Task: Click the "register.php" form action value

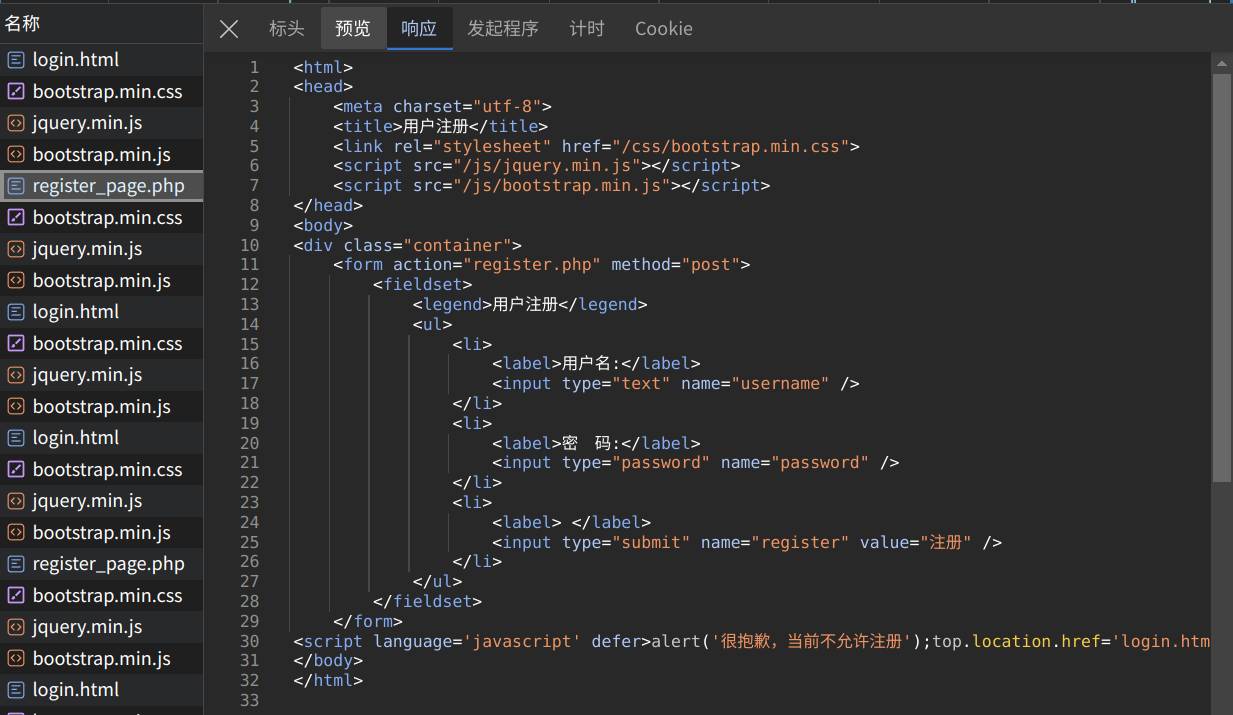Action: pyautogui.click(x=533, y=265)
